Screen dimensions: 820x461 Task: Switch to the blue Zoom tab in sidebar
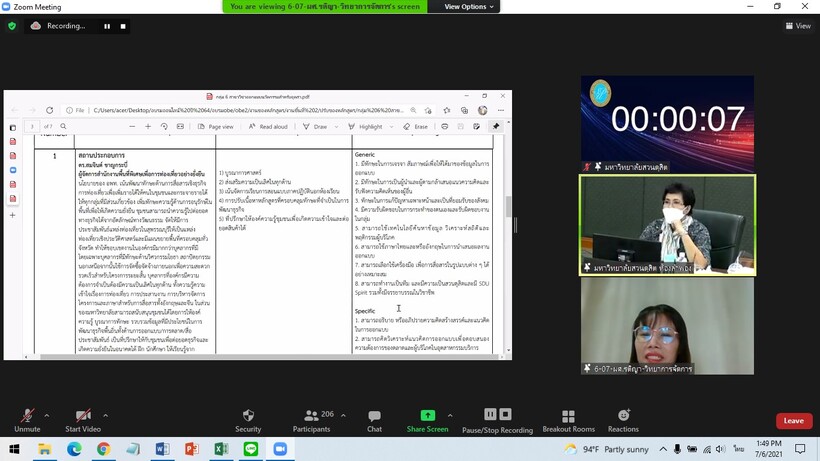point(13,170)
